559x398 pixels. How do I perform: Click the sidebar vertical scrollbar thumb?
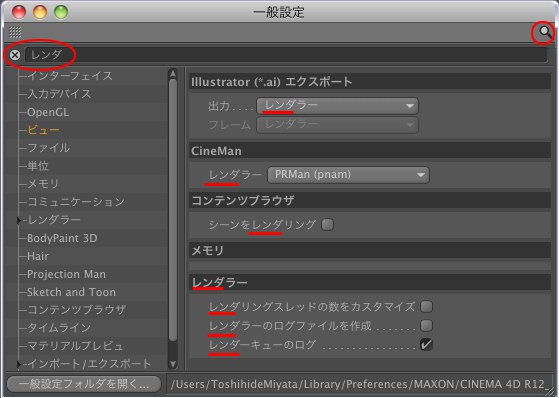point(173,210)
